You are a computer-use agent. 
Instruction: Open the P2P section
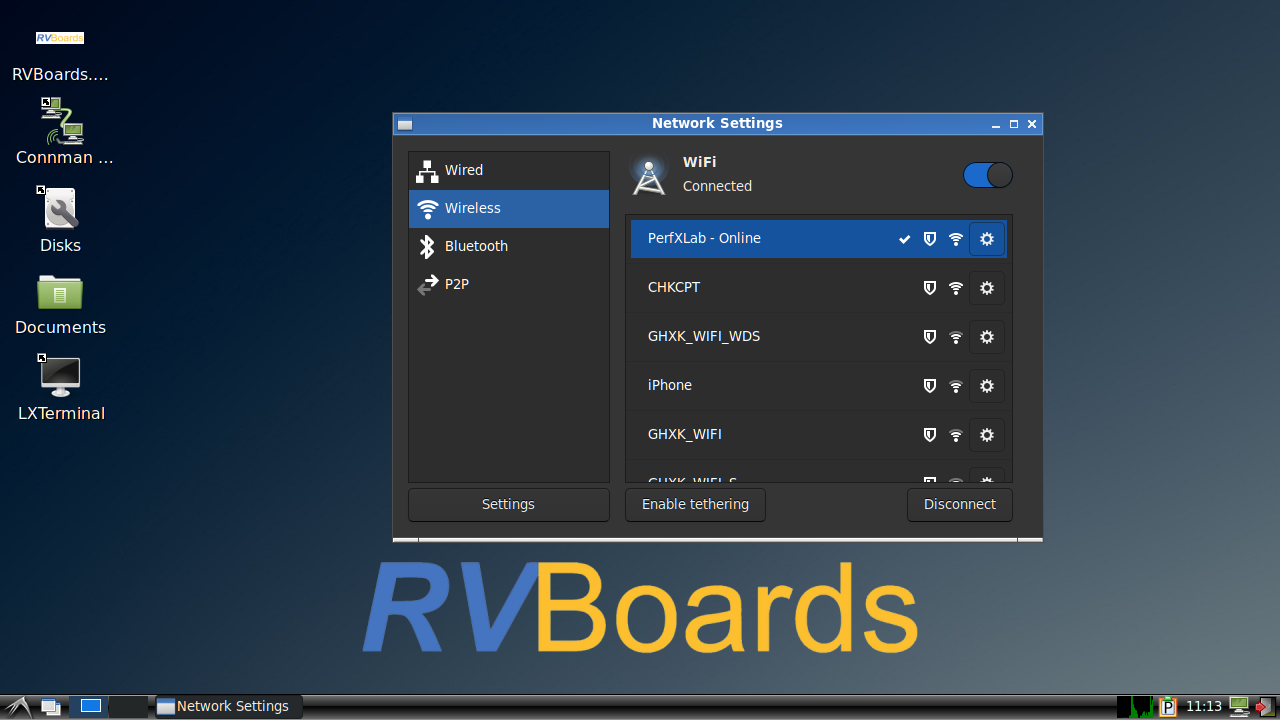tap(508, 285)
